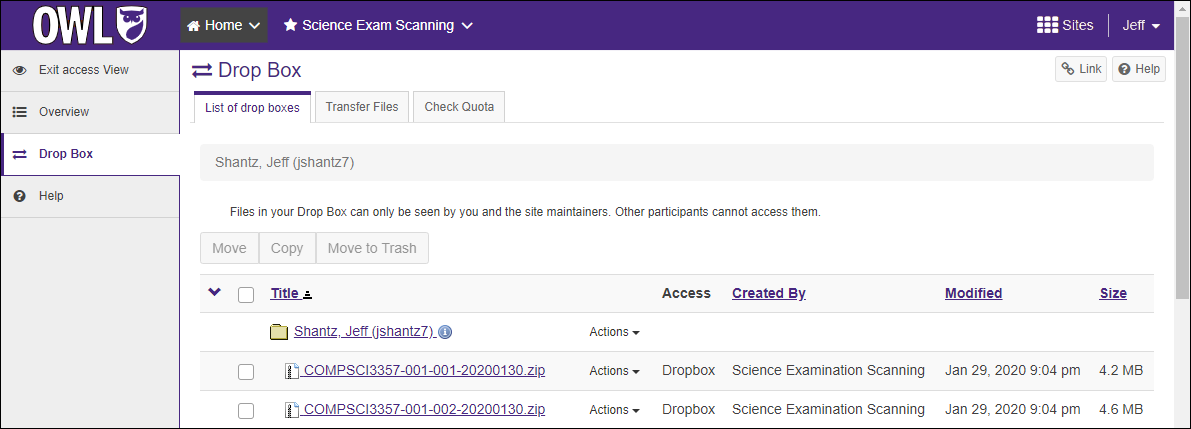Open the Sites grid menu

tap(1065, 25)
